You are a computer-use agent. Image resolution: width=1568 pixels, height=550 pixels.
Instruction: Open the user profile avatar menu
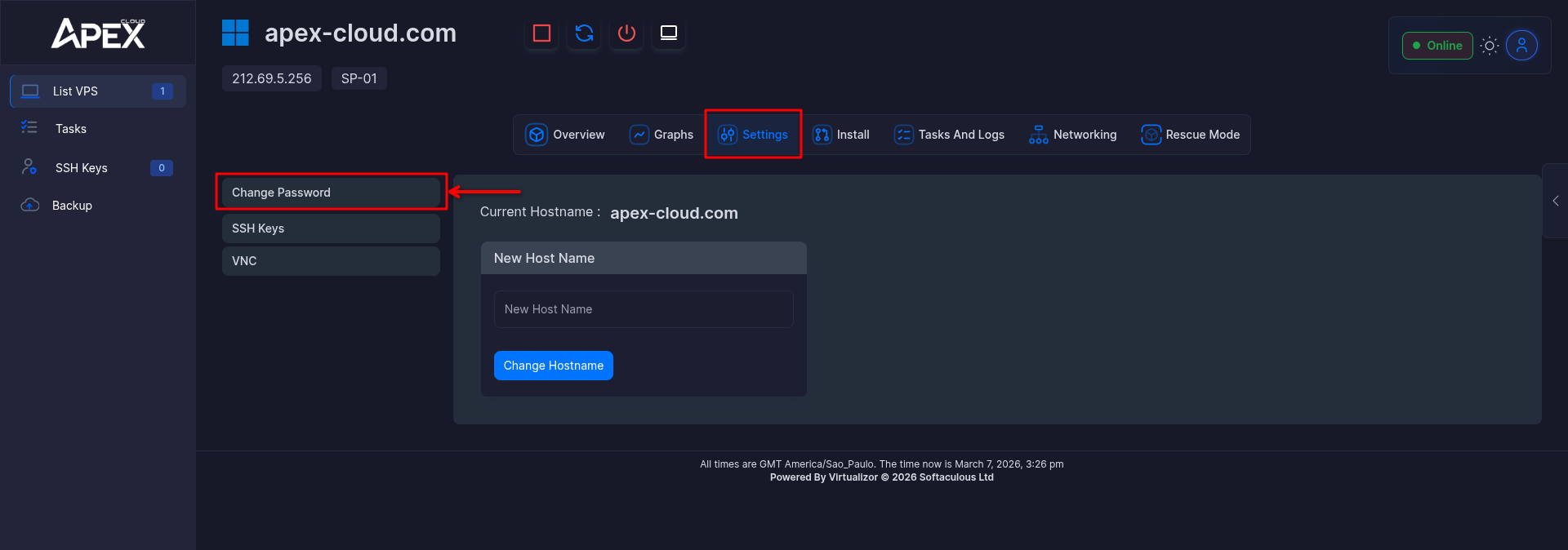[1521, 46]
